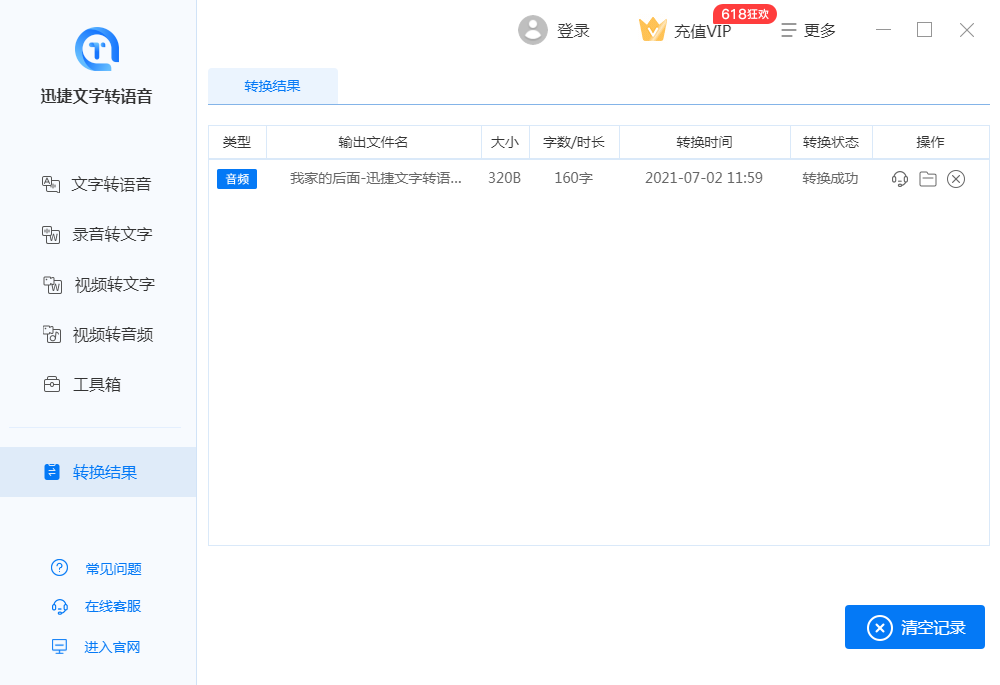
Task: Maximize the application window
Action: pyautogui.click(x=925, y=30)
